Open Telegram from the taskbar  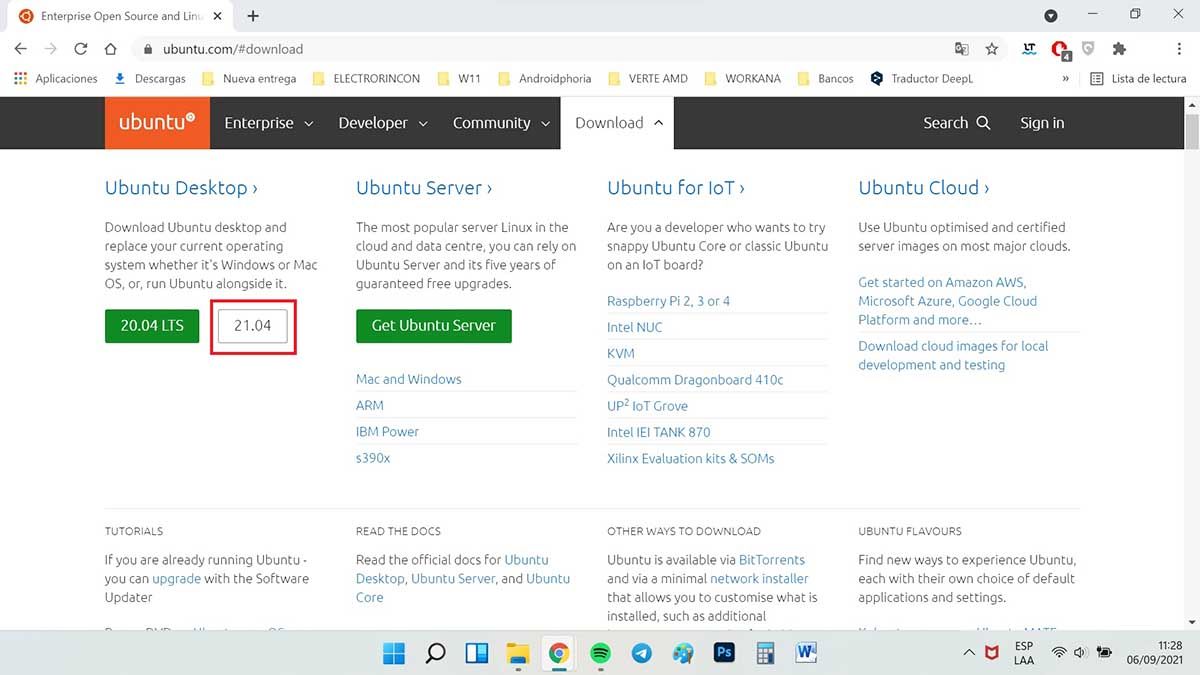tap(641, 653)
